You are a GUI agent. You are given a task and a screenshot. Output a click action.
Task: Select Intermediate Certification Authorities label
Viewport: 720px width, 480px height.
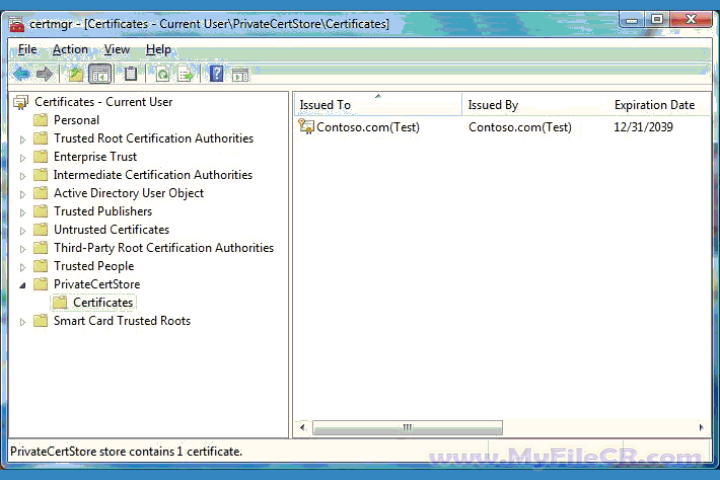pos(153,175)
